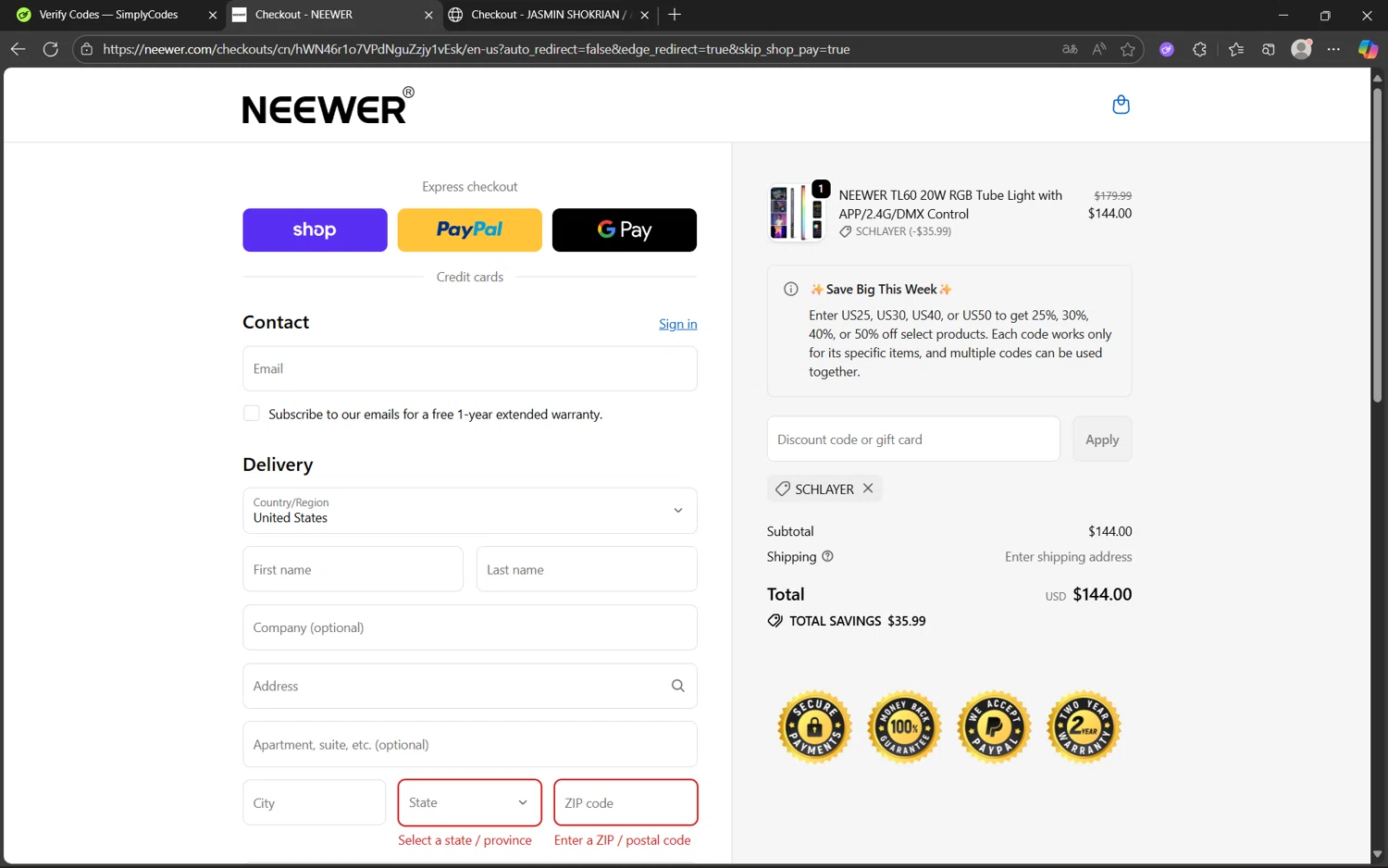Open browser settings and more menu
This screenshot has height=868, width=1388.
[1333, 49]
